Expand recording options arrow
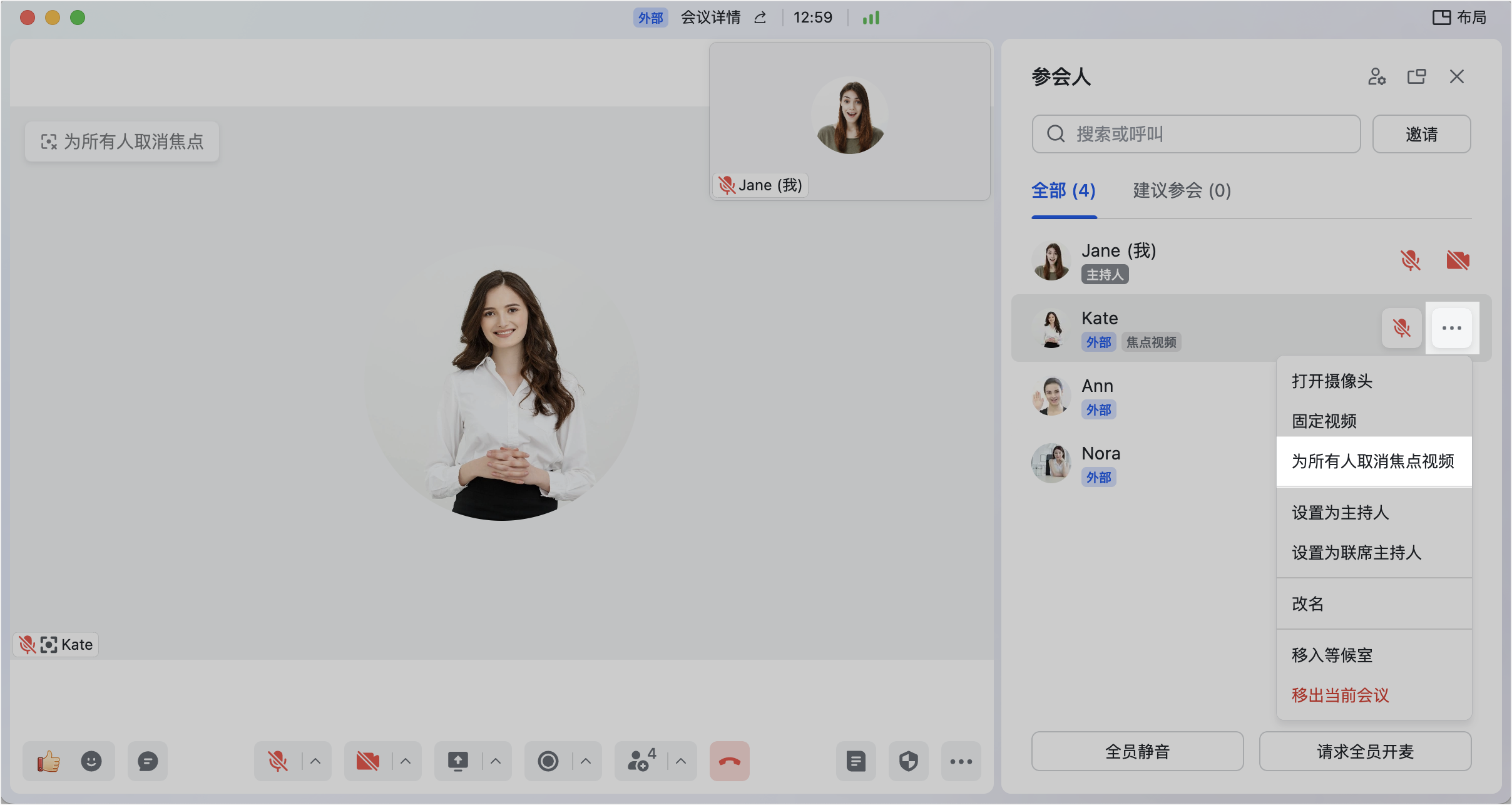 click(x=586, y=761)
